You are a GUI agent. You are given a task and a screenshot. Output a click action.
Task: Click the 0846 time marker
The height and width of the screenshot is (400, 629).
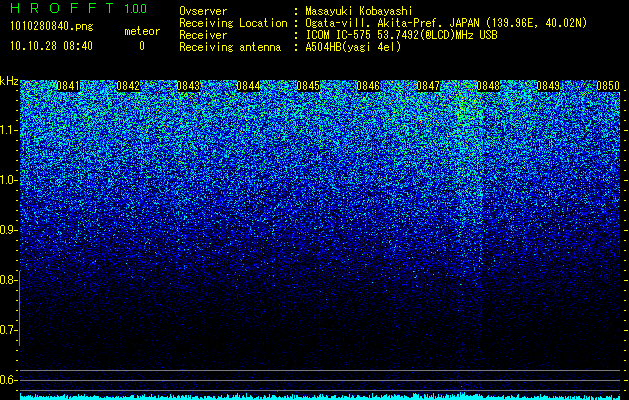pyautogui.click(x=368, y=86)
